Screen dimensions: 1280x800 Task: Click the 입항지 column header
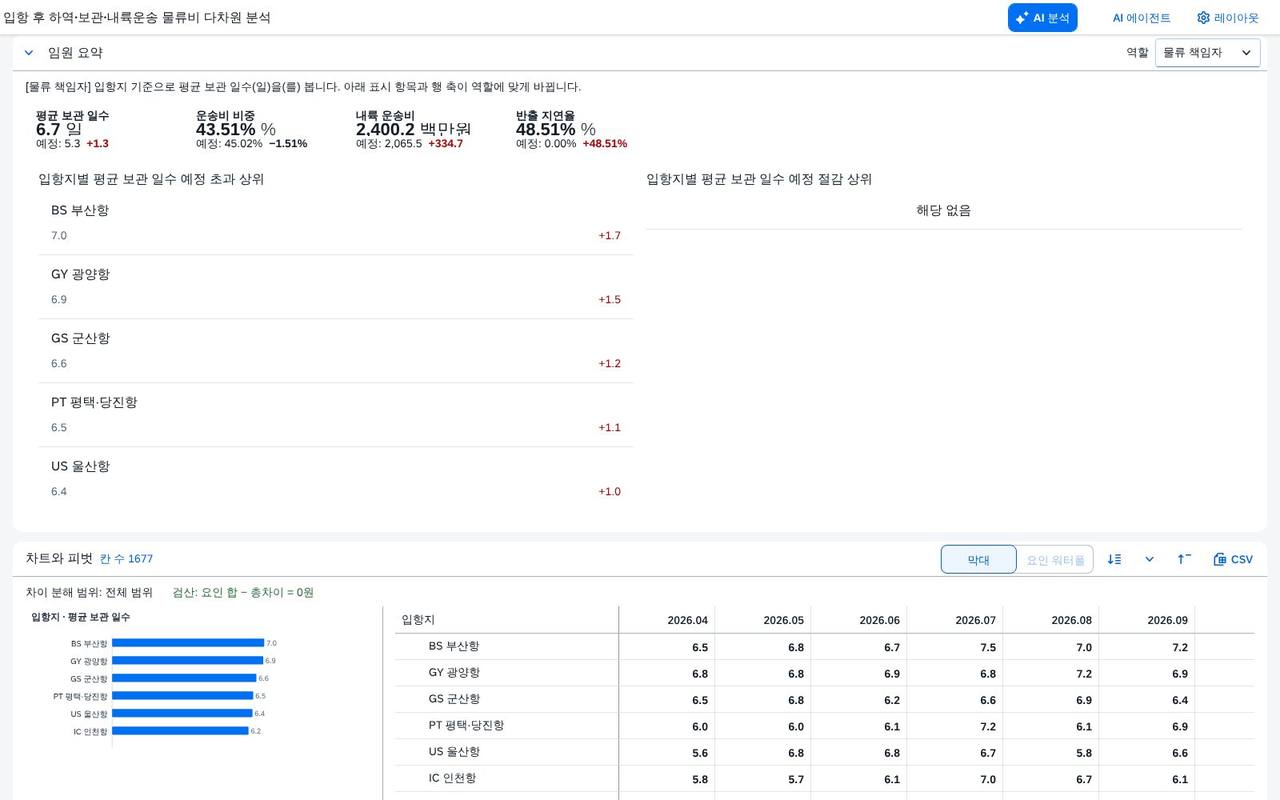click(x=507, y=620)
